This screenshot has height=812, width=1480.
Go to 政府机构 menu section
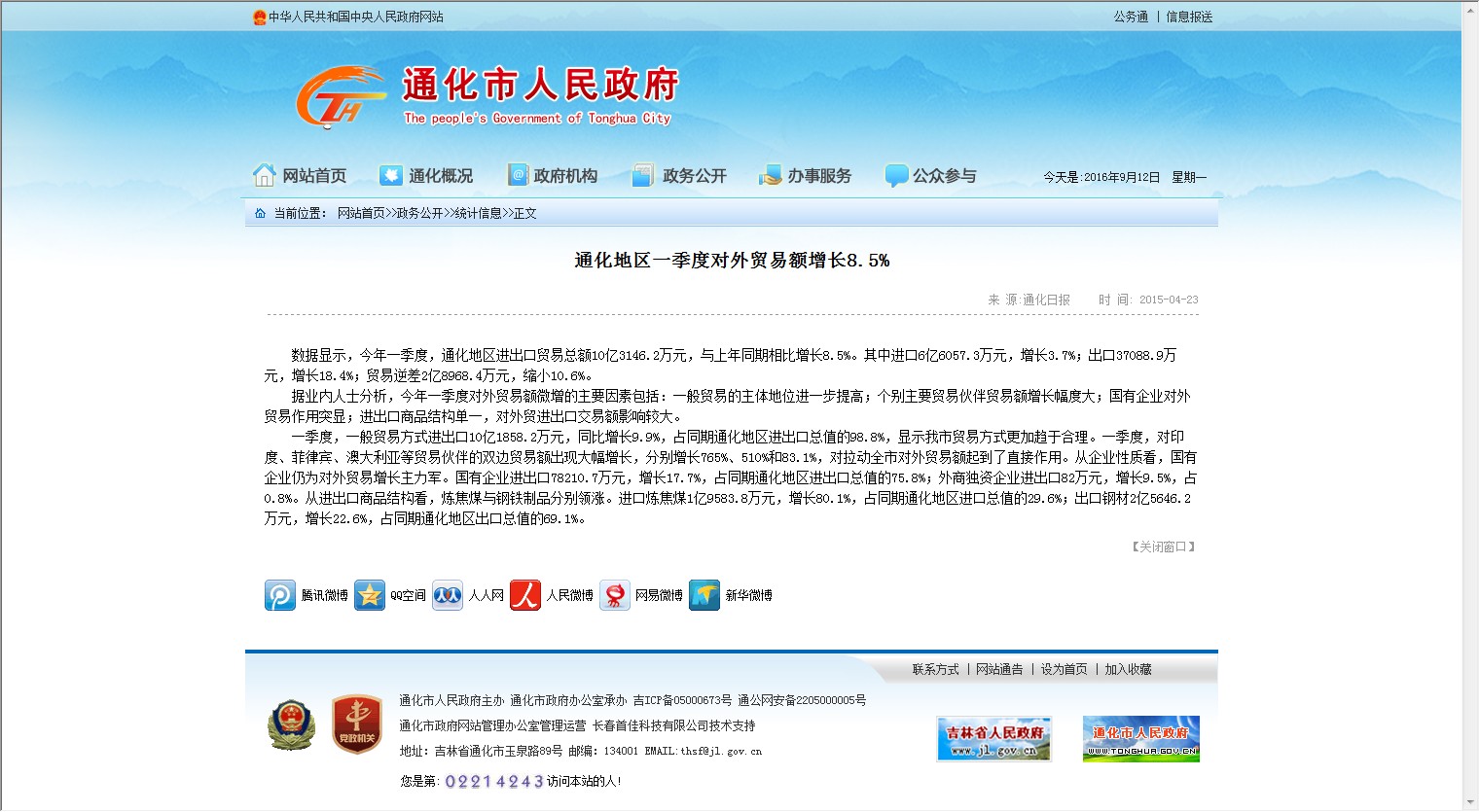(553, 176)
